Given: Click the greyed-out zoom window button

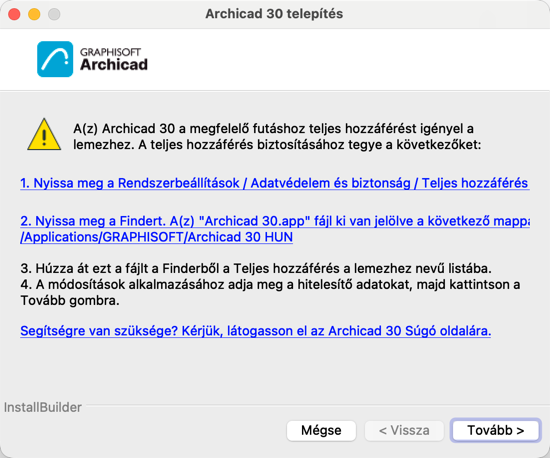Looking at the screenshot, I should pos(54,14).
